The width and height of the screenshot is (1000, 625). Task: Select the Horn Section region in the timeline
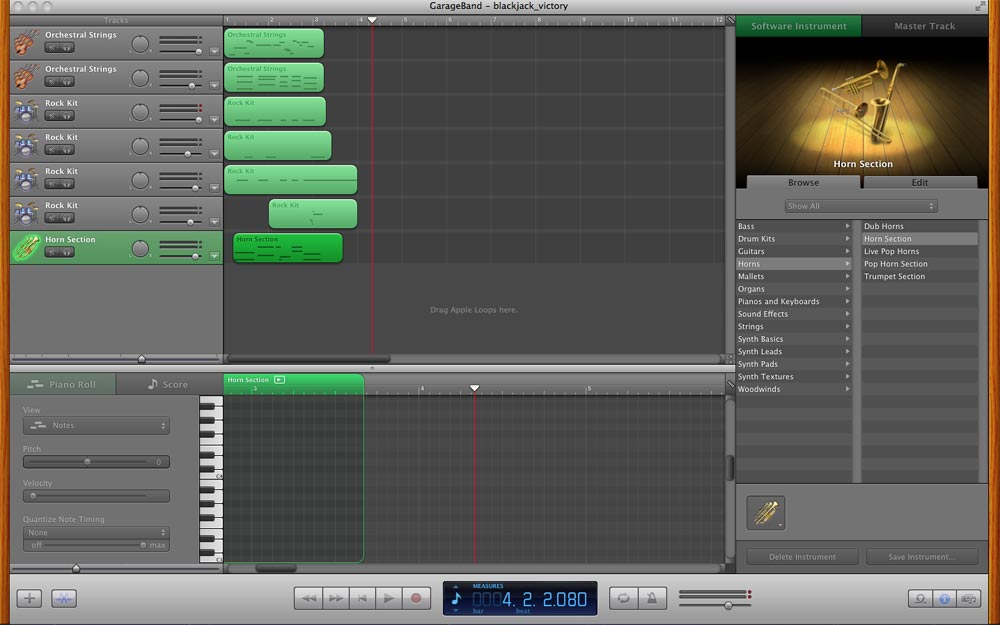(288, 248)
